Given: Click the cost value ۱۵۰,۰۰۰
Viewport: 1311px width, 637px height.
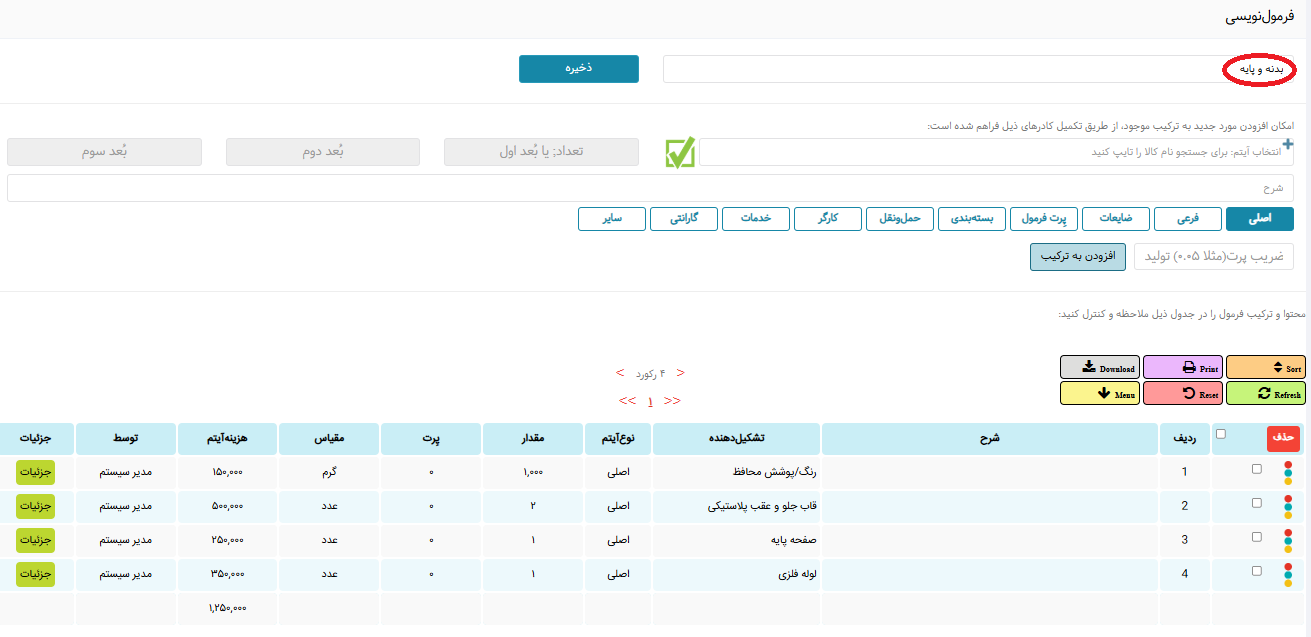Looking at the screenshot, I should pyautogui.click(x=227, y=472).
